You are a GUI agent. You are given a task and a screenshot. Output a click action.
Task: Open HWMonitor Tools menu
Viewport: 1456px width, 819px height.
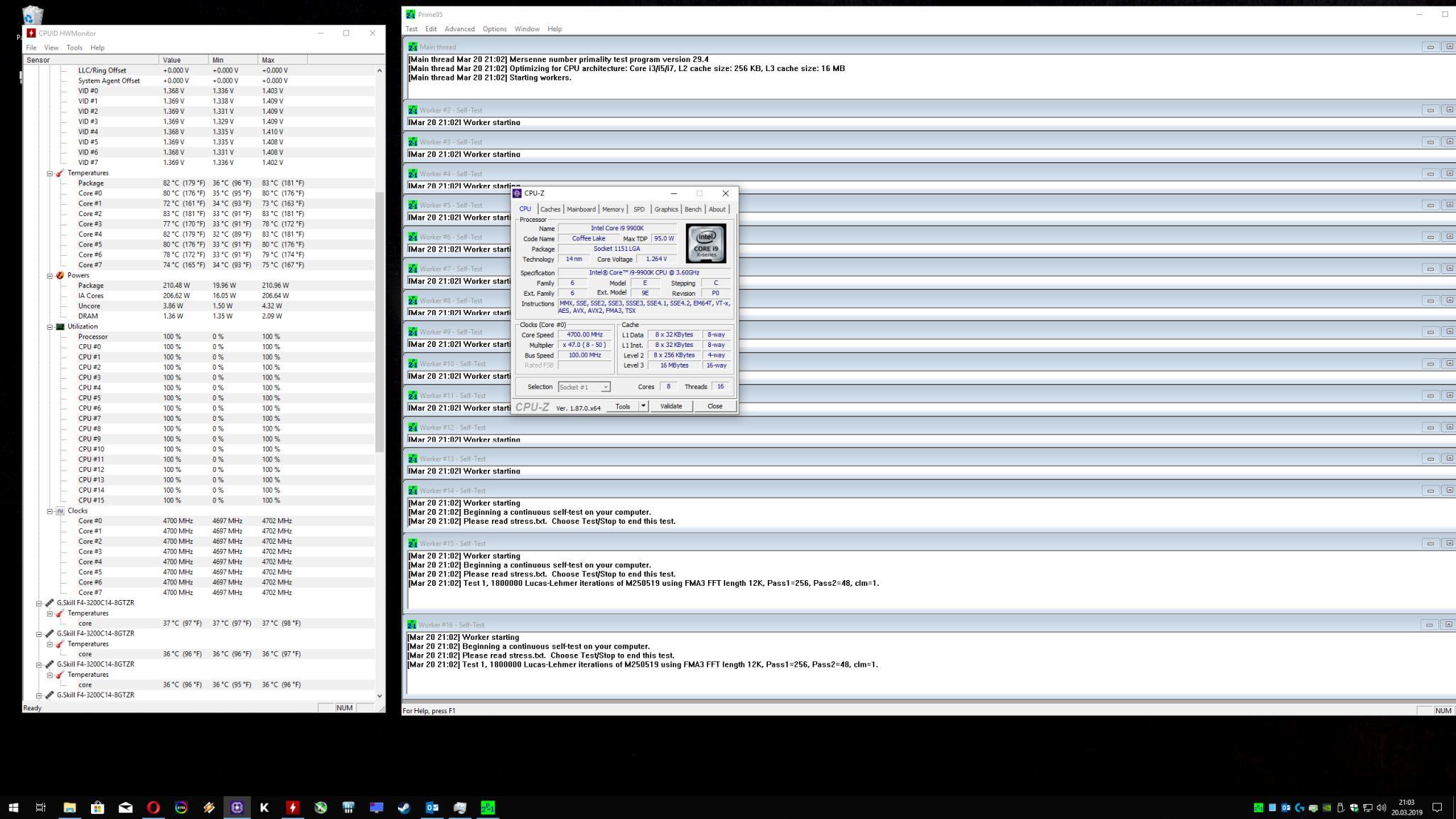[x=74, y=48]
